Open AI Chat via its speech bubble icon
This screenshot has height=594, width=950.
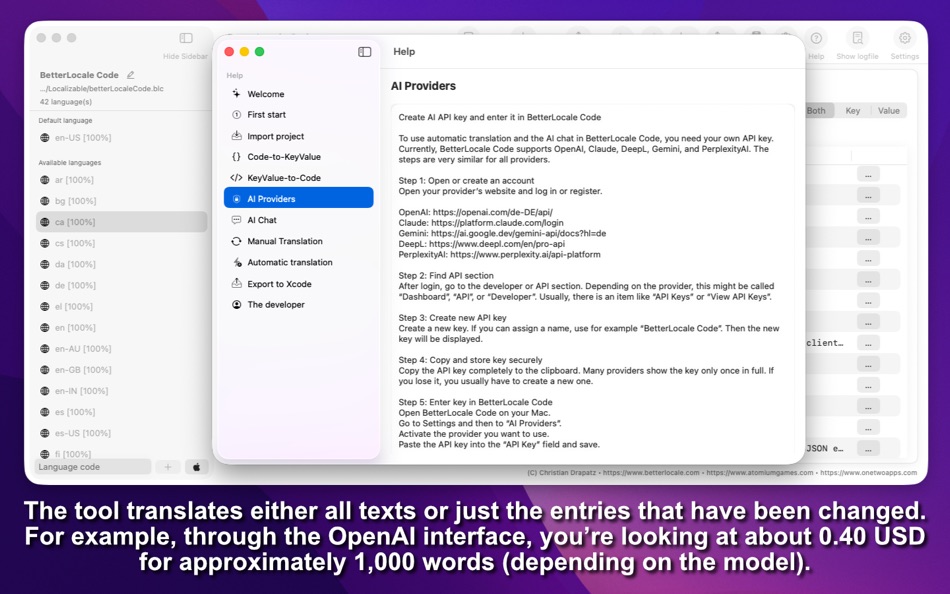tap(238, 220)
